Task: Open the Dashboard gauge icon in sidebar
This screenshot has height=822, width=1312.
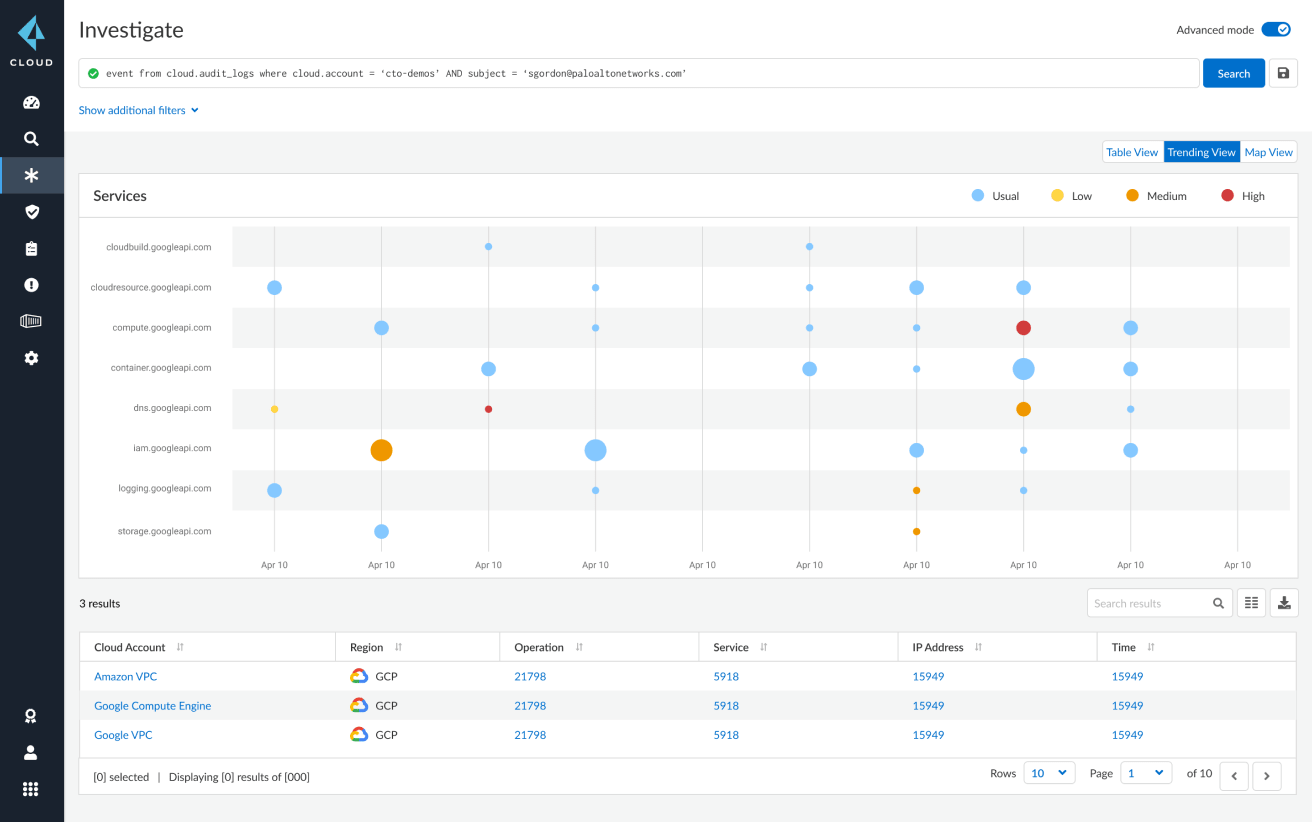Action: (31, 102)
